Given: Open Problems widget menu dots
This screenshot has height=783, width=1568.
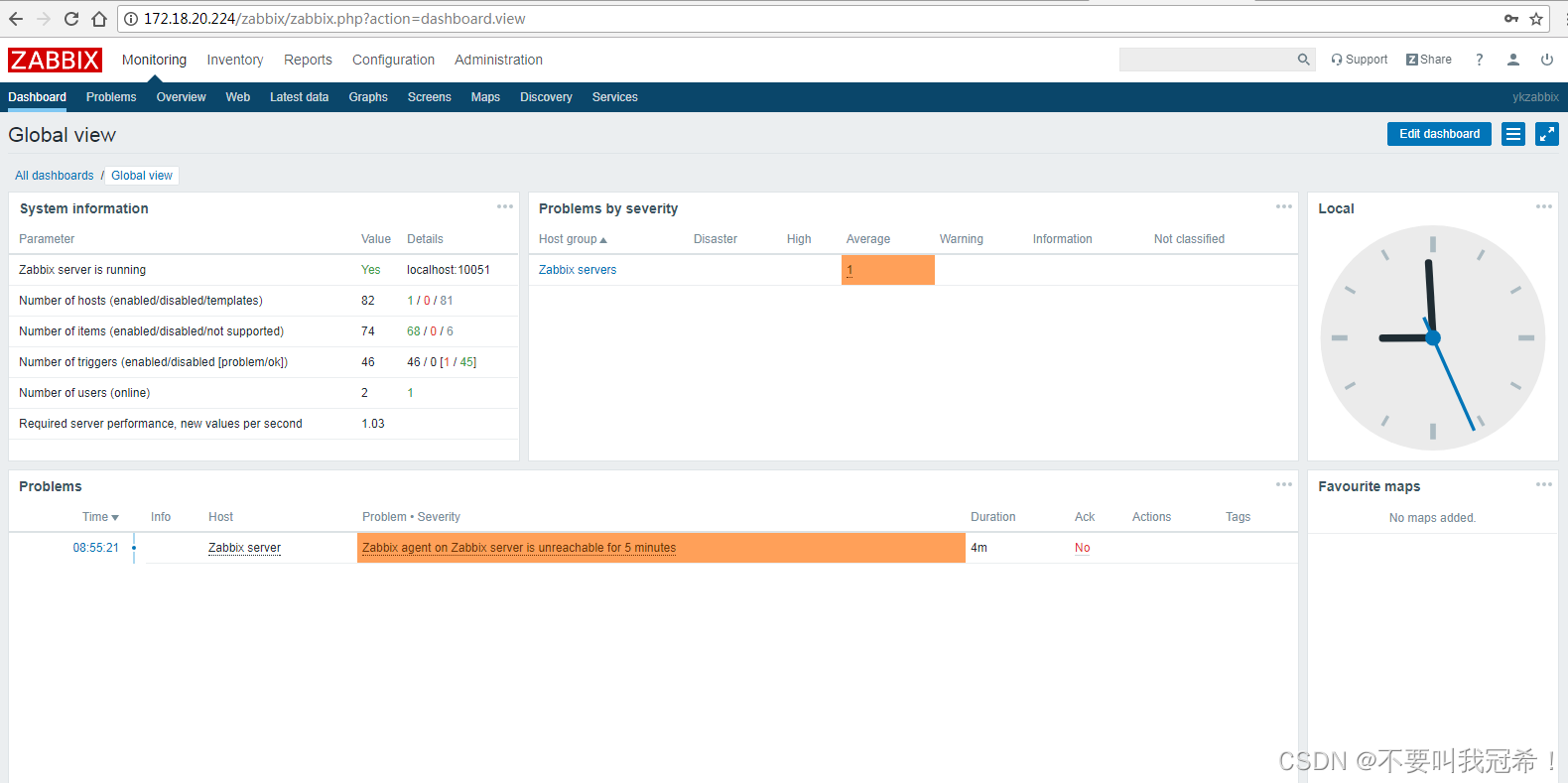Looking at the screenshot, I should [1284, 484].
